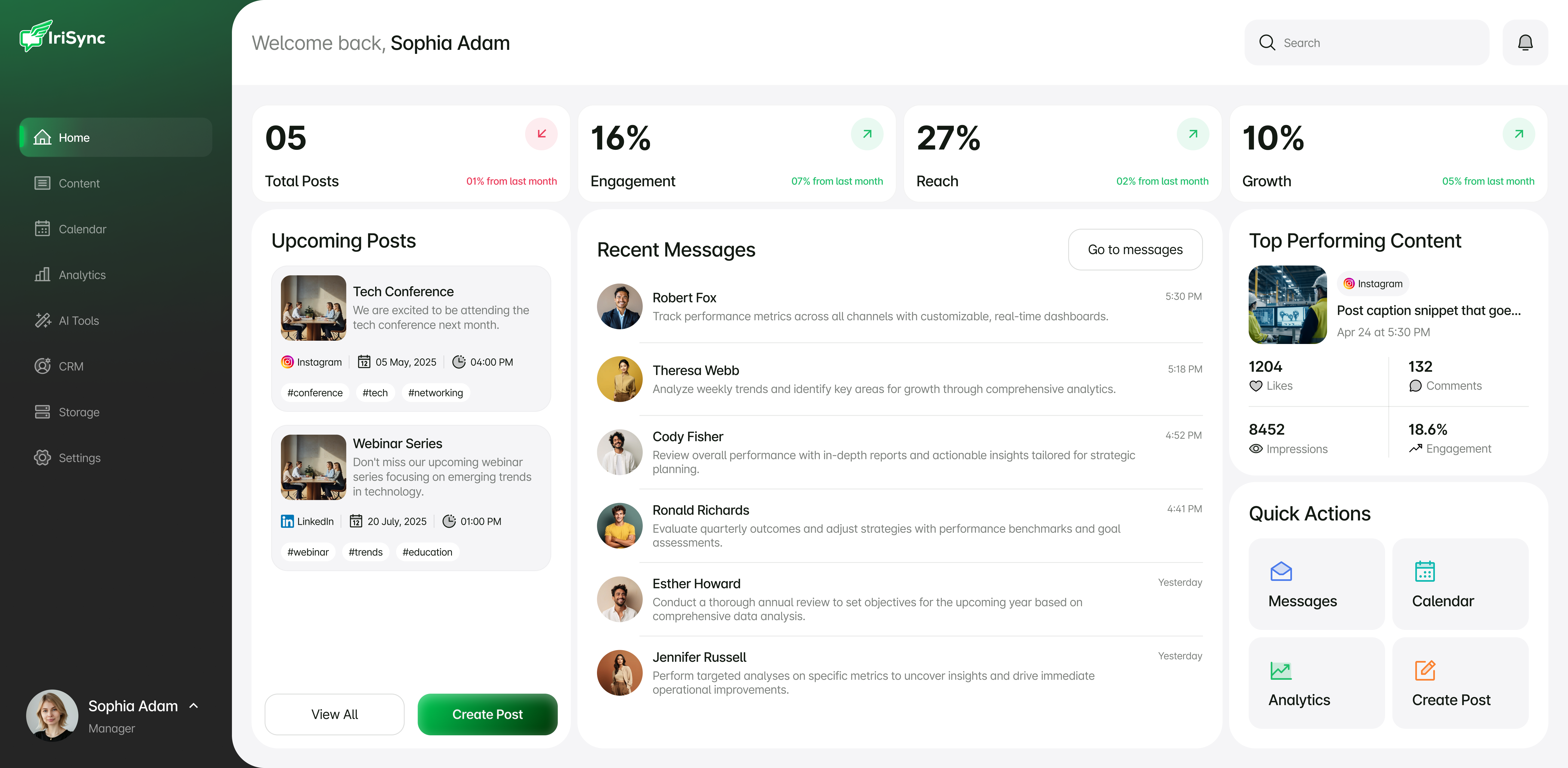
Task: Open the Analytics quick action chart icon
Action: click(x=1281, y=671)
